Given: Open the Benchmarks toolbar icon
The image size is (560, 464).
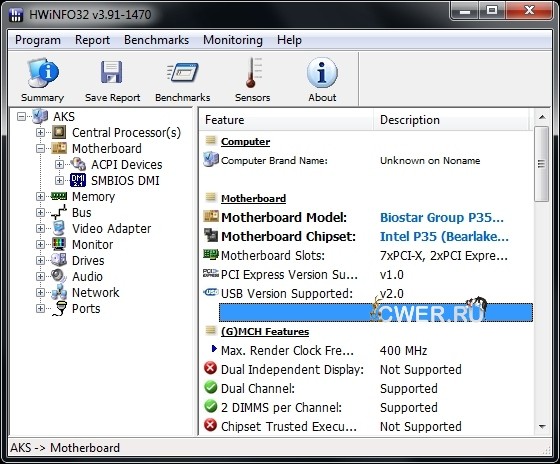Looking at the screenshot, I should click(x=182, y=73).
